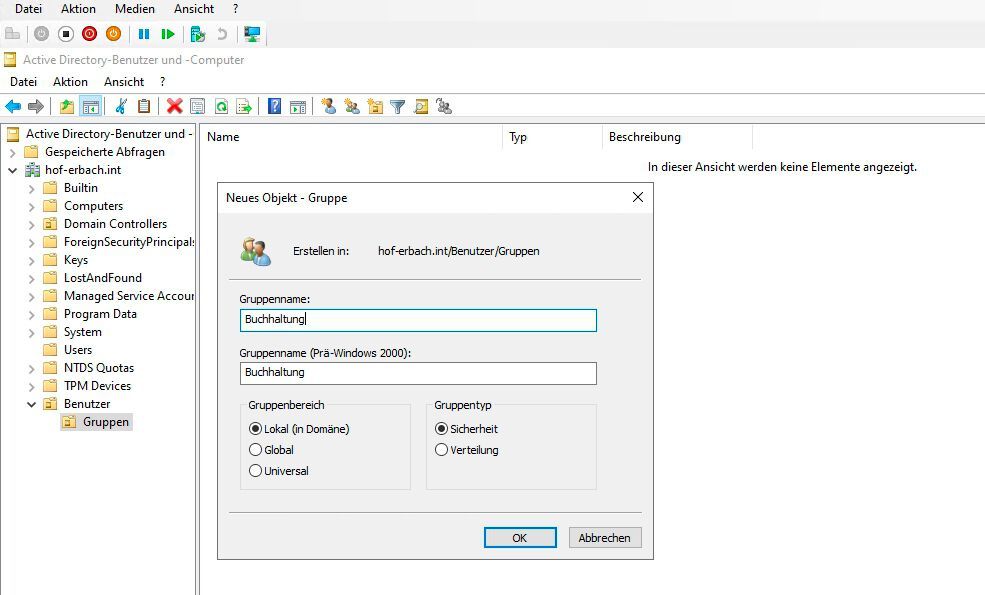The height and width of the screenshot is (595, 985).
Task: Click the Checkpoint icon in the VM toolbar
Action: click(x=196, y=33)
